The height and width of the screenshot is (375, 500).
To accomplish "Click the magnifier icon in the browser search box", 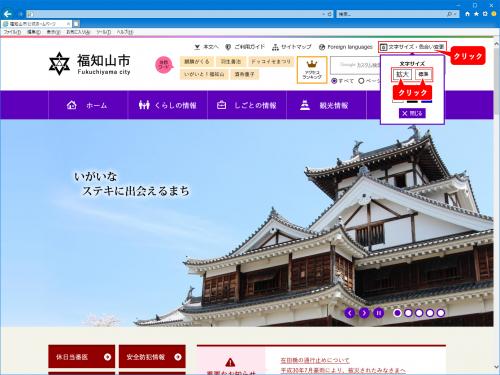I will (x=449, y=14).
